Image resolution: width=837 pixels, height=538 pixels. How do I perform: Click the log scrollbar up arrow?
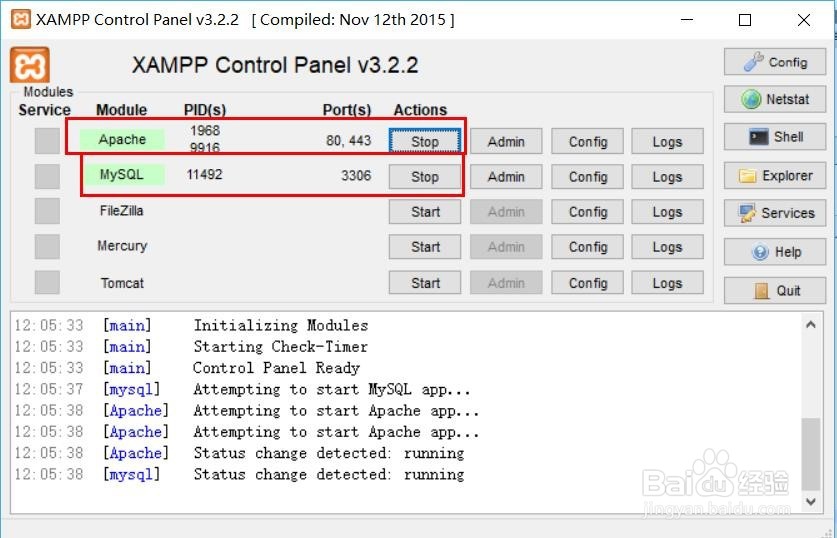[811, 325]
